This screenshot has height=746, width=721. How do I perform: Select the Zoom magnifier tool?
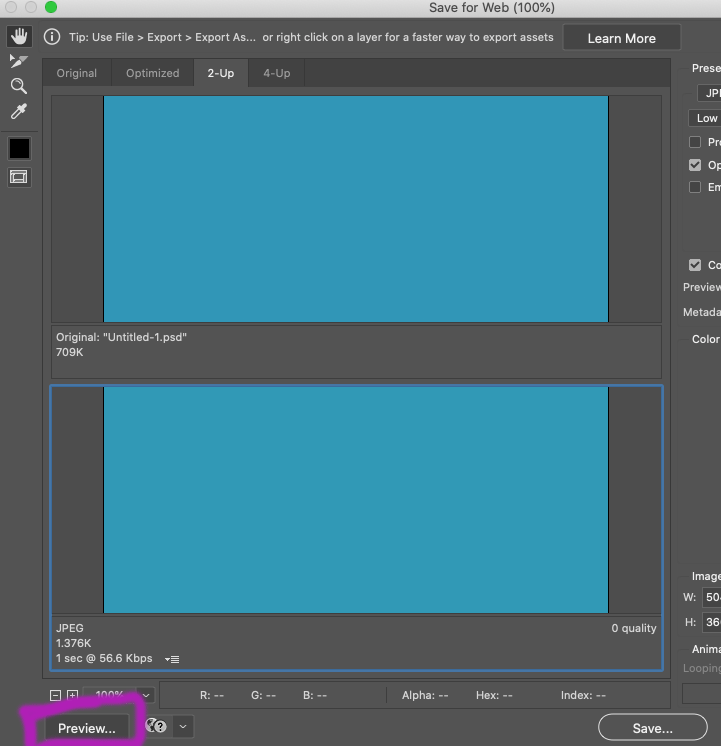pos(19,86)
